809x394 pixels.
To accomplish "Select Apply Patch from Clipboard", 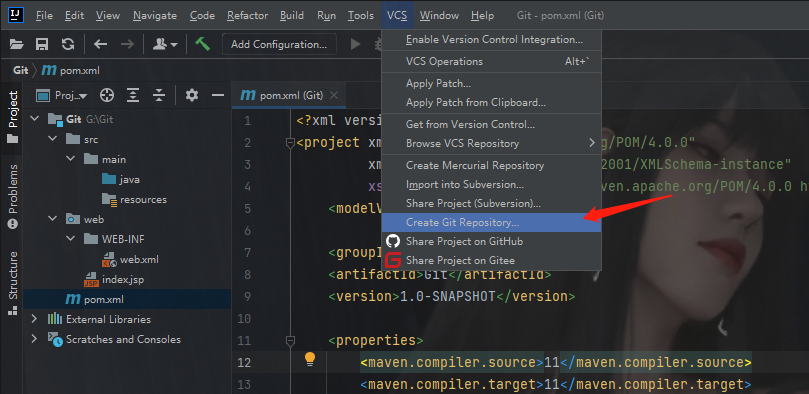I will pyautogui.click(x=491, y=103).
